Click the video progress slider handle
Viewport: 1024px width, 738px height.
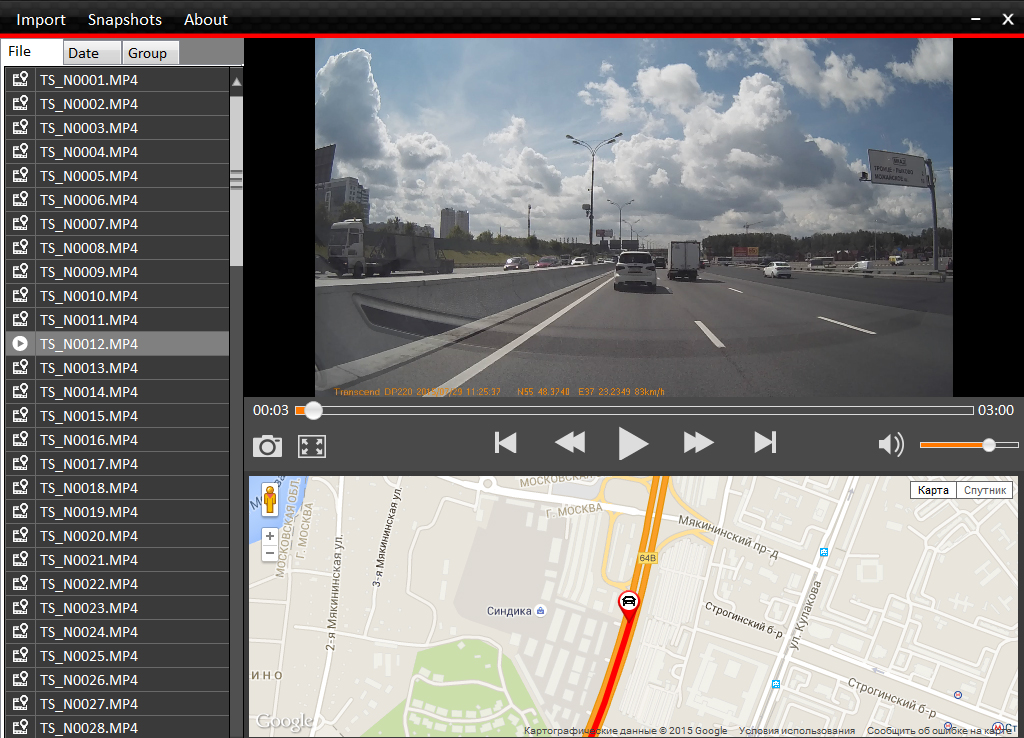tap(313, 410)
